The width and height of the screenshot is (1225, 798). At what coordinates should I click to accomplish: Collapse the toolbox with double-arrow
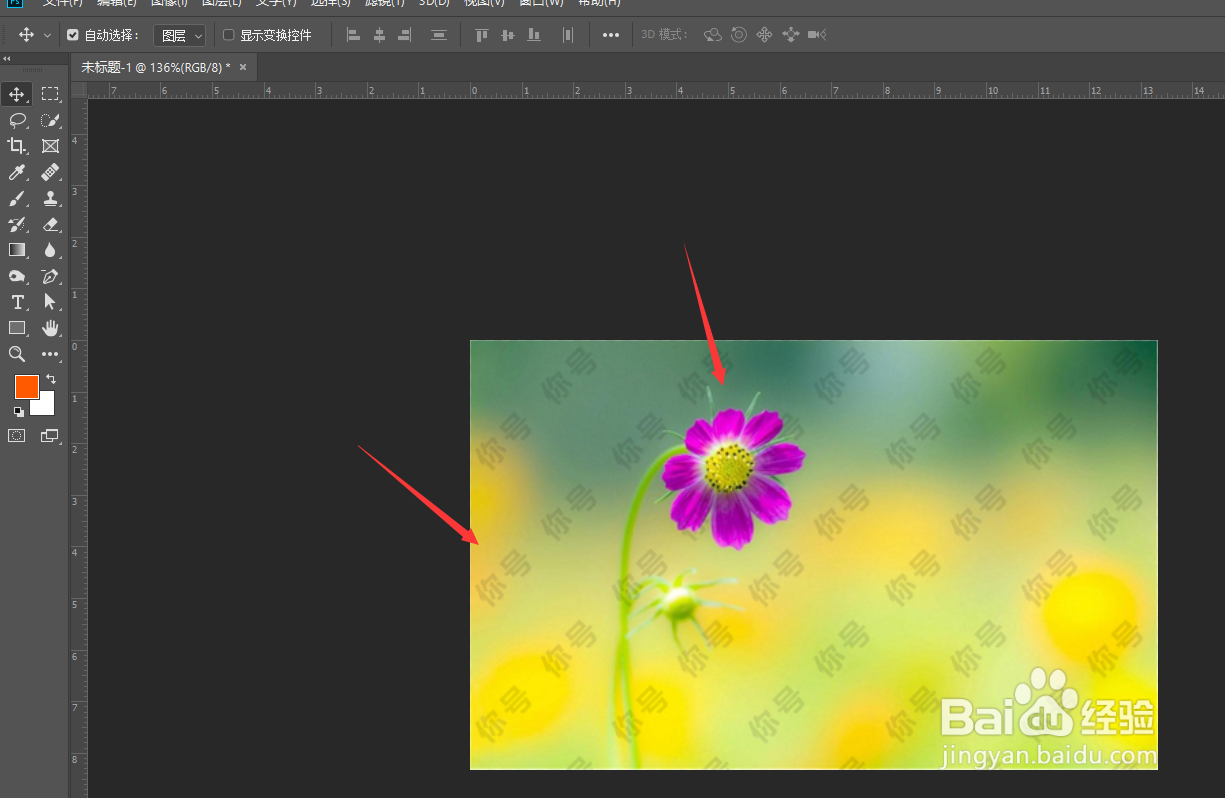(7, 58)
